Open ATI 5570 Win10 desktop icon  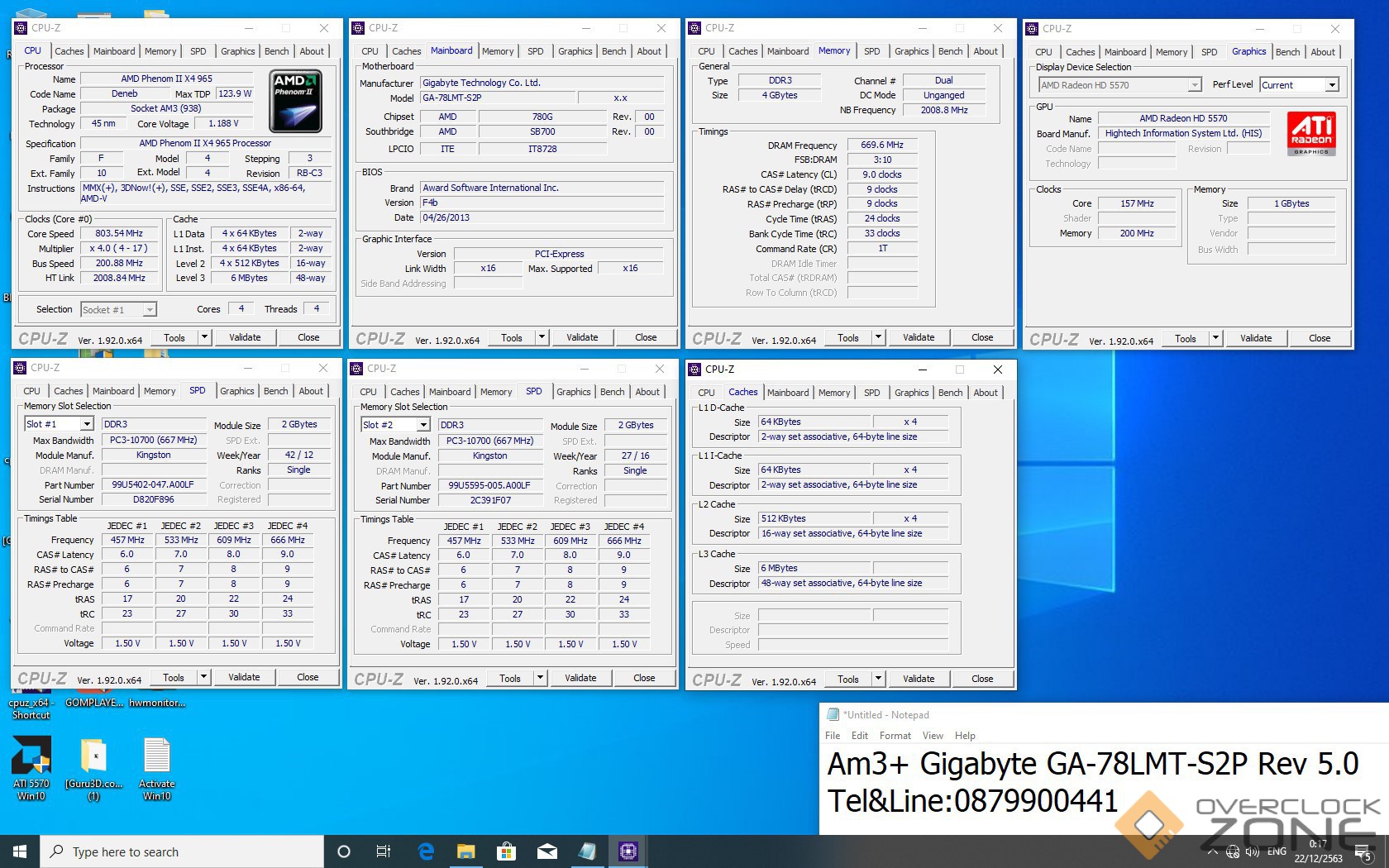point(31,767)
